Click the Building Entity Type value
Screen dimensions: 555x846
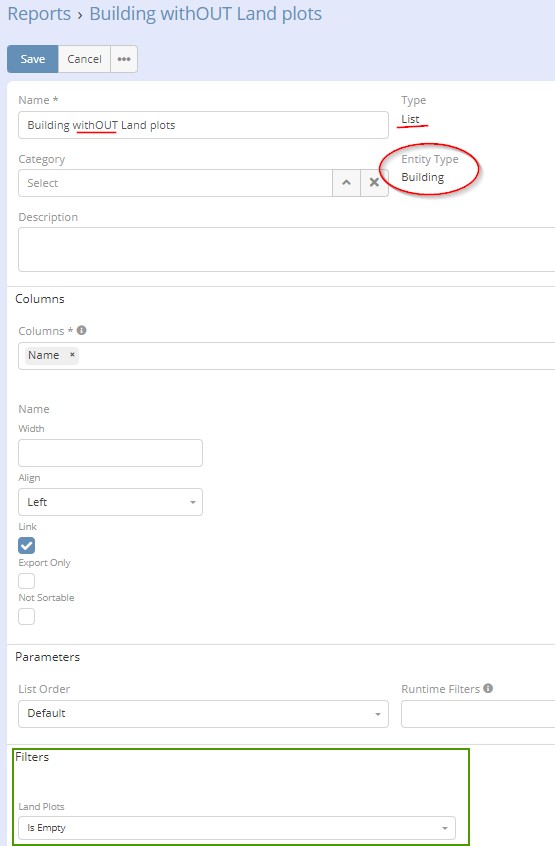[x=423, y=178]
